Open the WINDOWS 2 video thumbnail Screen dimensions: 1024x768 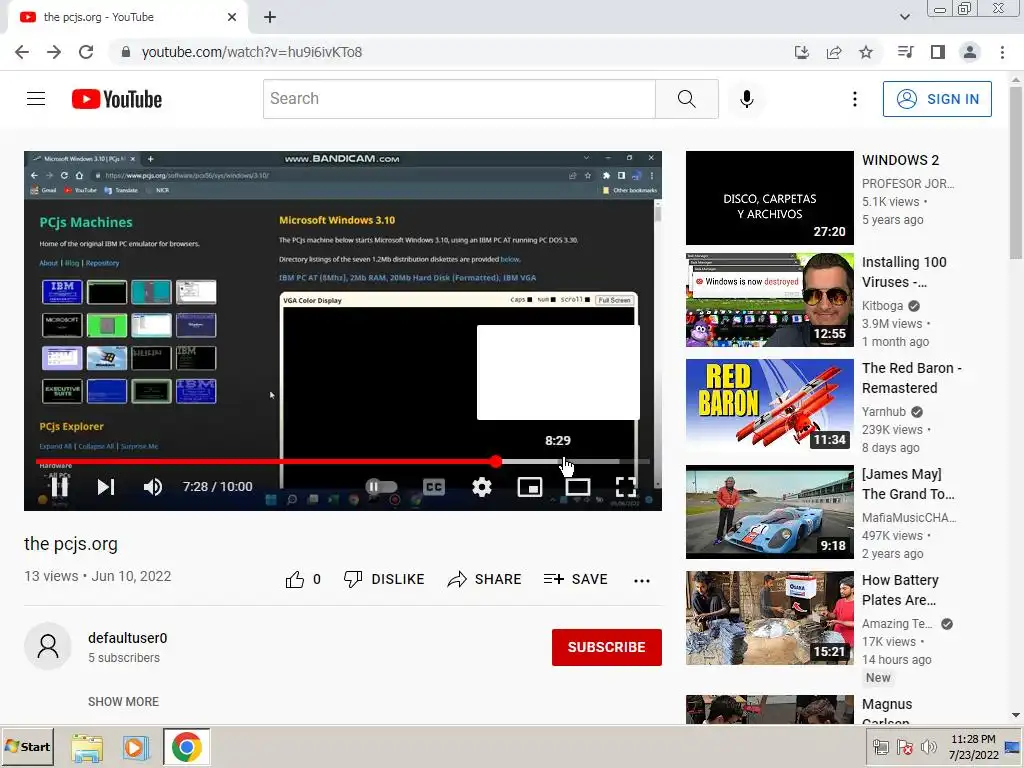click(769, 198)
